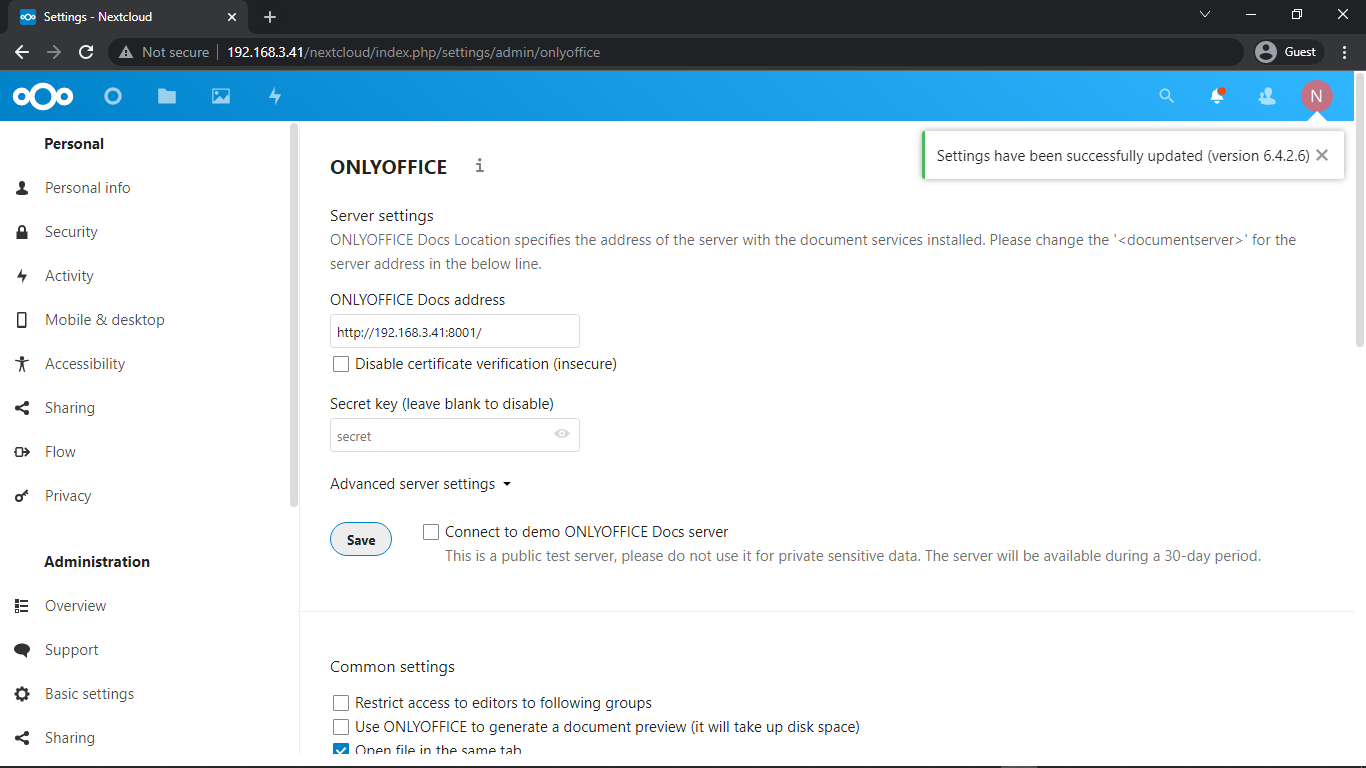
Task: Open the tab search chevron
Action: coord(1204,14)
